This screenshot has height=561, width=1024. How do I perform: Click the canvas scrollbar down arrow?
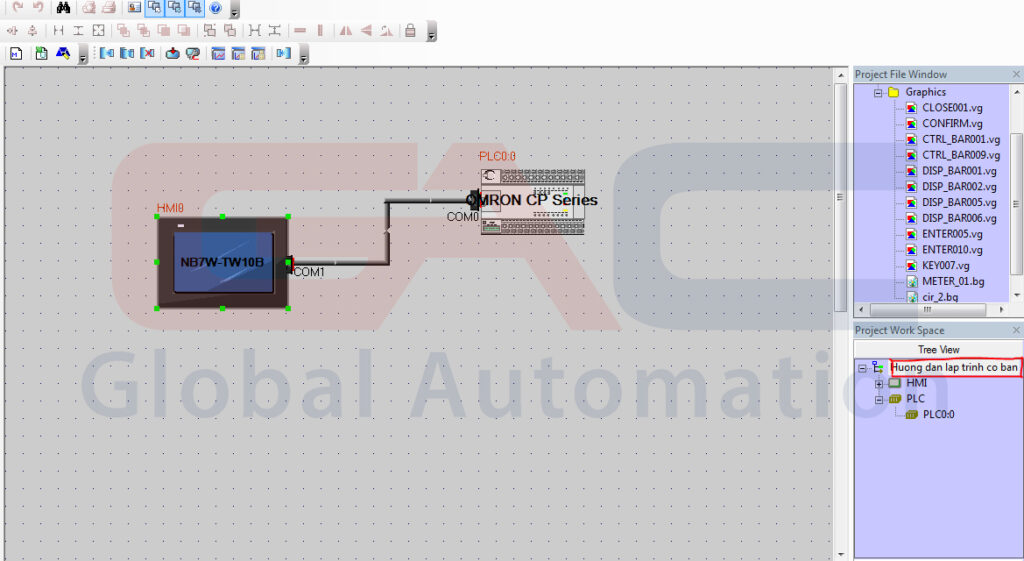click(840, 554)
